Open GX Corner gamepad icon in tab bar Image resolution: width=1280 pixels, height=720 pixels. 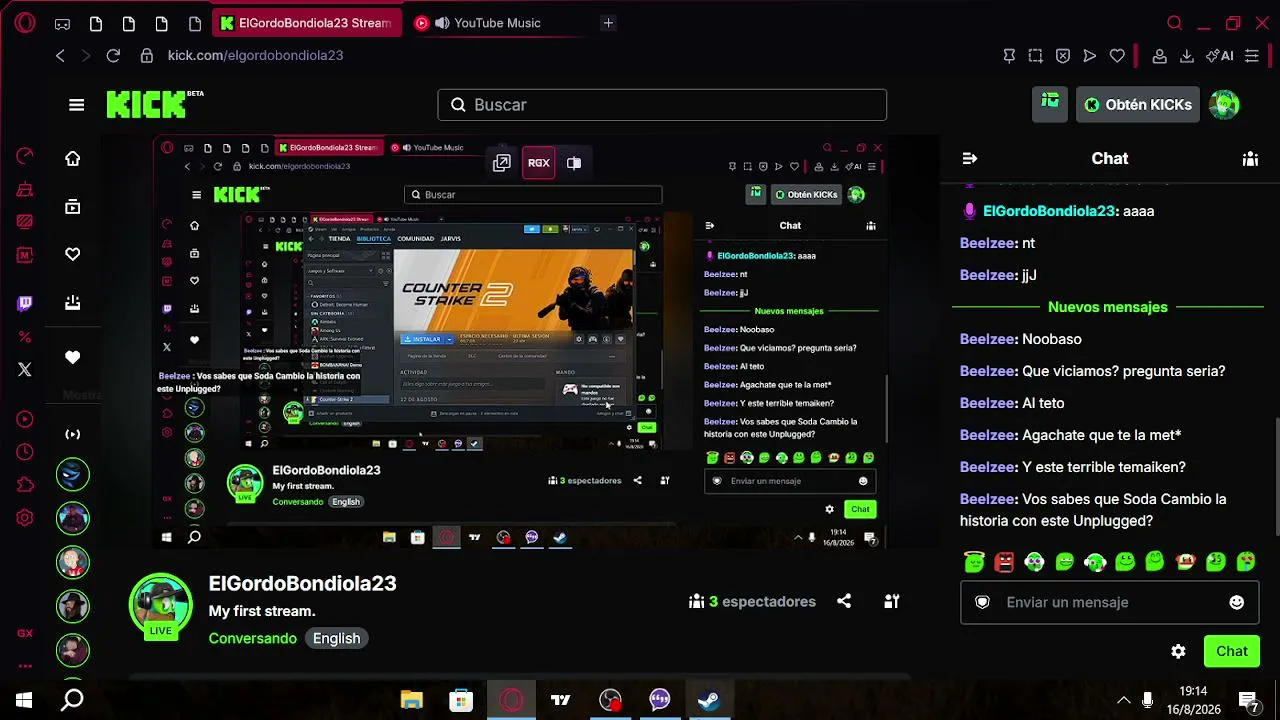pos(62,23)
